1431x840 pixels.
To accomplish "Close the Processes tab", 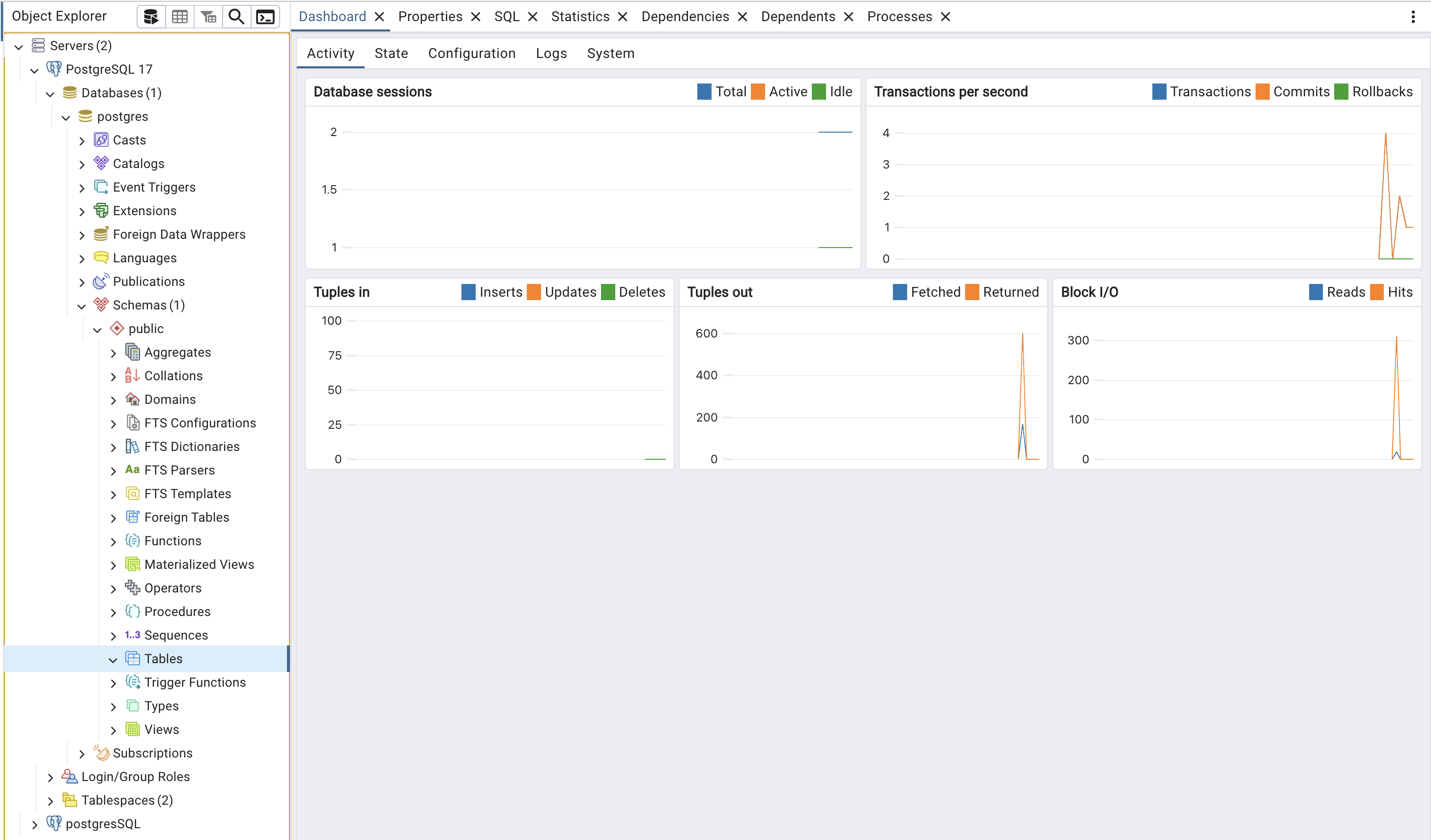I will (x=945, y=17).
